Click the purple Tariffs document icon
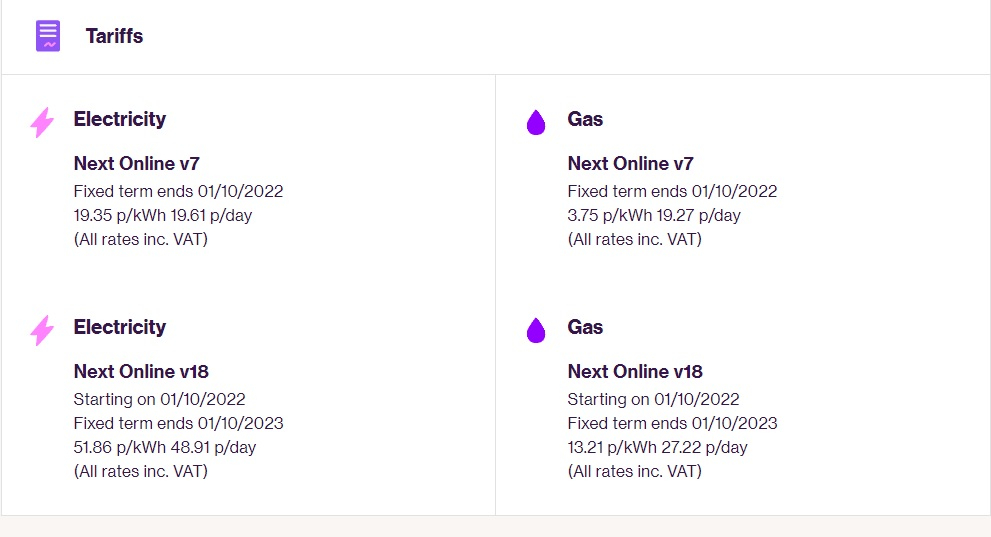991x537 pixels. coord(48,36)
